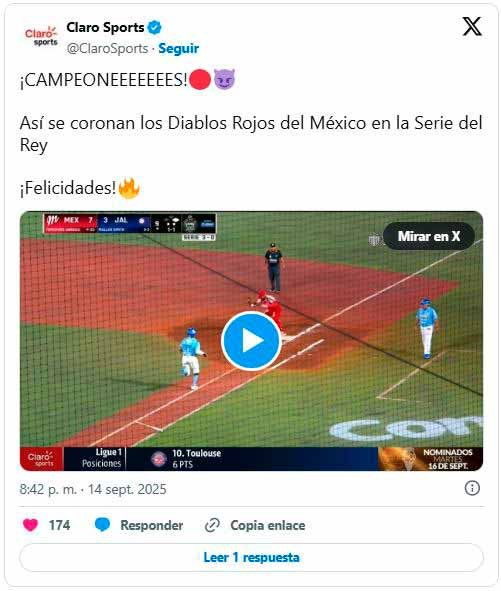Click the blue verified badge

click(154, 28)
